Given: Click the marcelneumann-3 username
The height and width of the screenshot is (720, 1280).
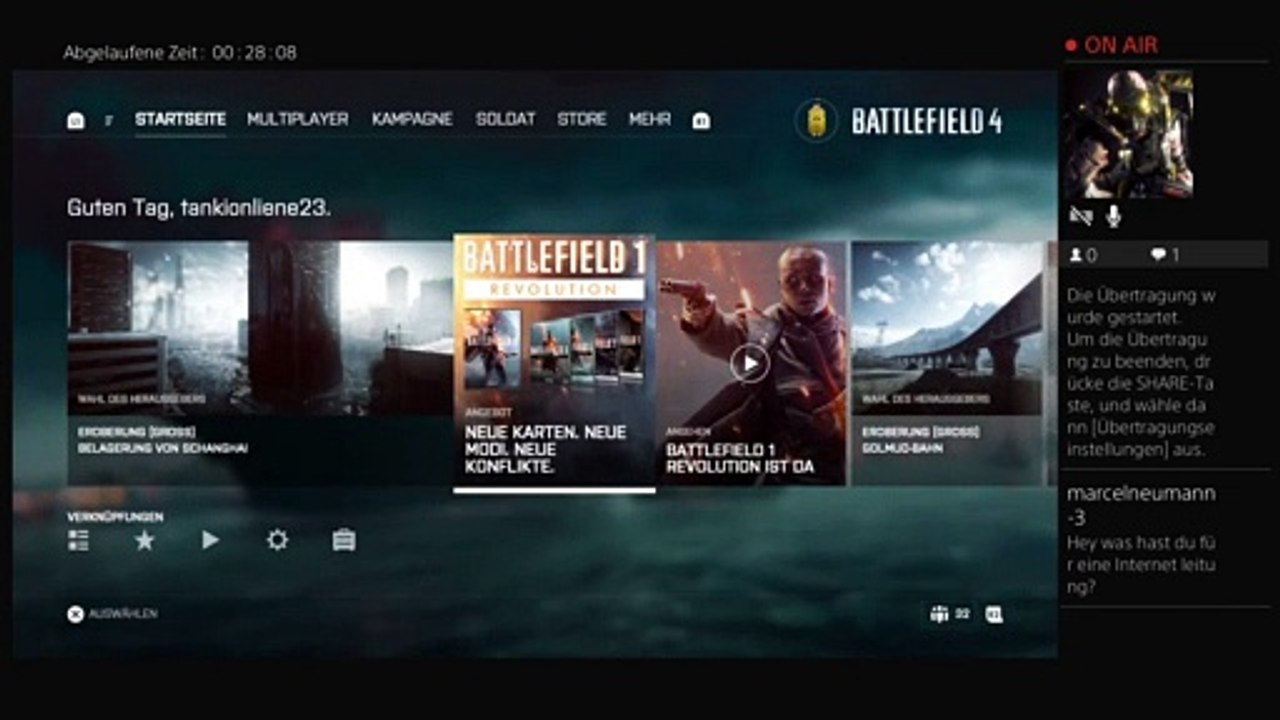Looking at the screenshot, I should [1141, 505].
